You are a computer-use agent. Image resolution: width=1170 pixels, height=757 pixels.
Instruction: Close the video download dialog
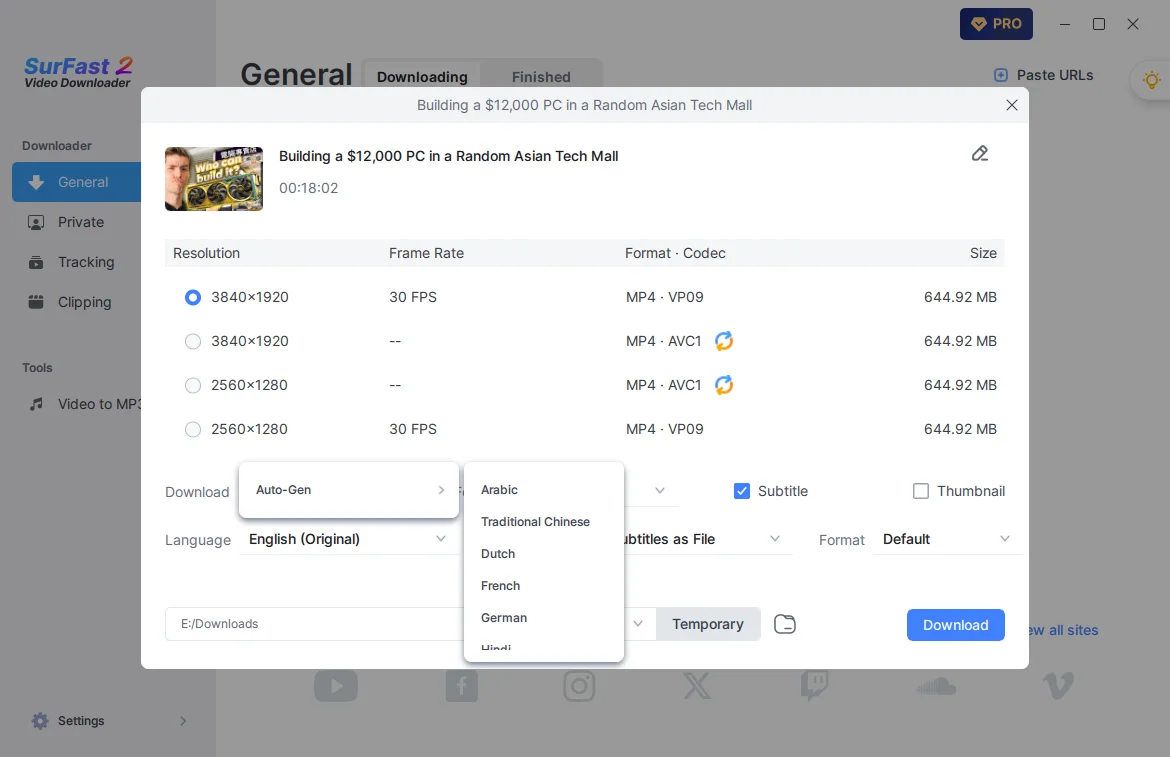(1012, 105)
